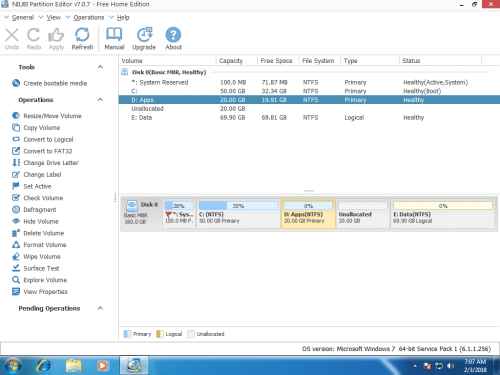The image size is (500, 375).
Task: Click the Convert to FAT32 icon
Action: (x=16, y=151)
